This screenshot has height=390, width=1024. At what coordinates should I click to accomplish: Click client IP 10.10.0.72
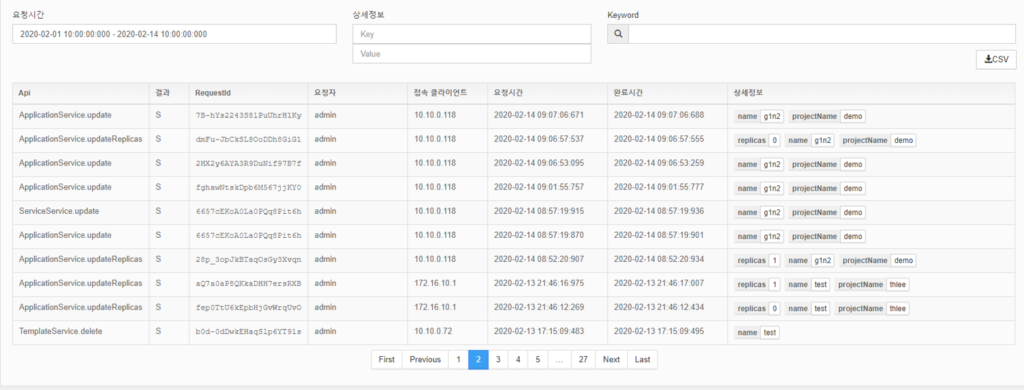(x=432, y=331)
